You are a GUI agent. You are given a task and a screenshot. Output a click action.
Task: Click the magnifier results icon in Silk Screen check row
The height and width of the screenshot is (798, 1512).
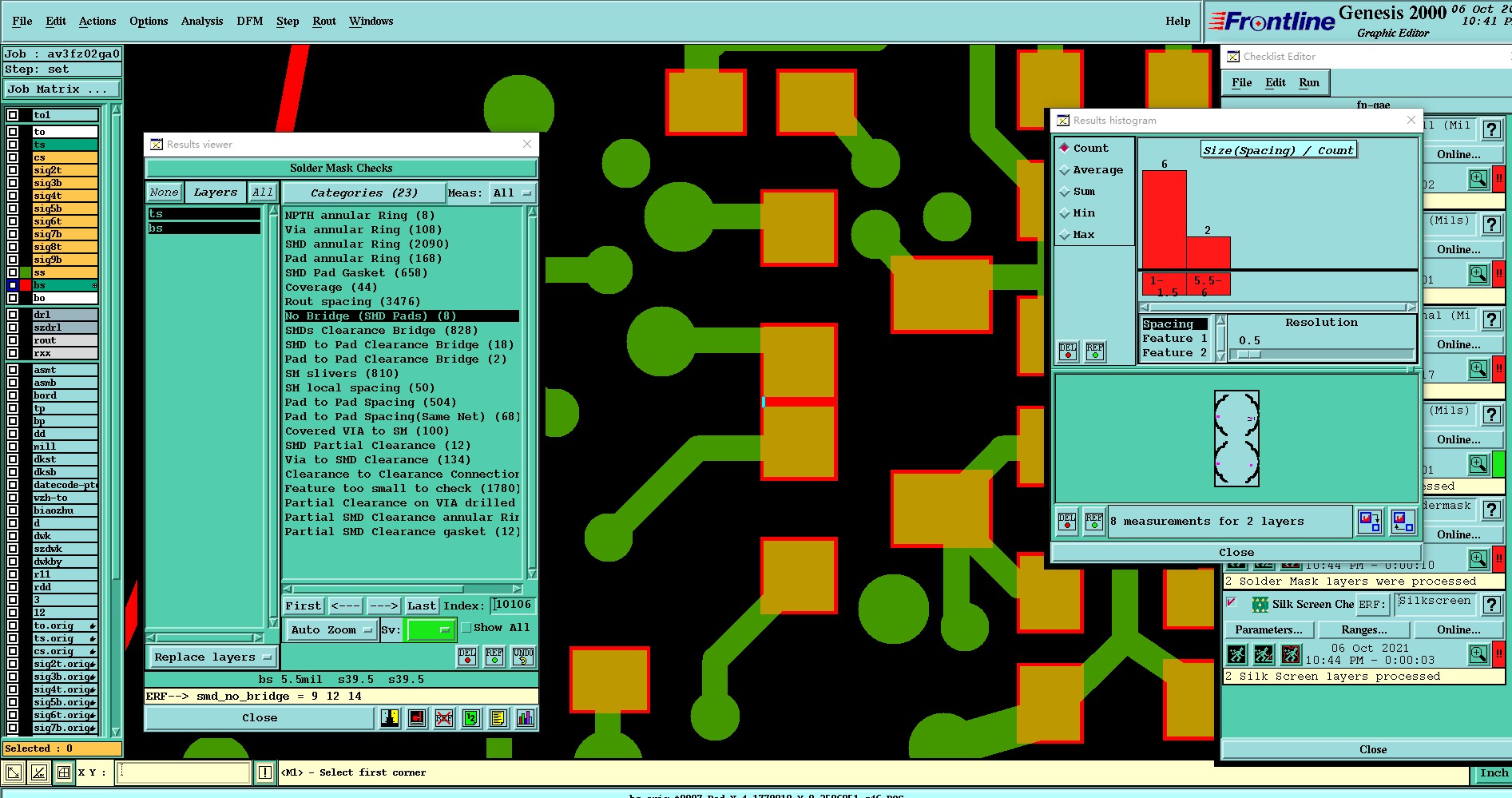coord(1478,655)
